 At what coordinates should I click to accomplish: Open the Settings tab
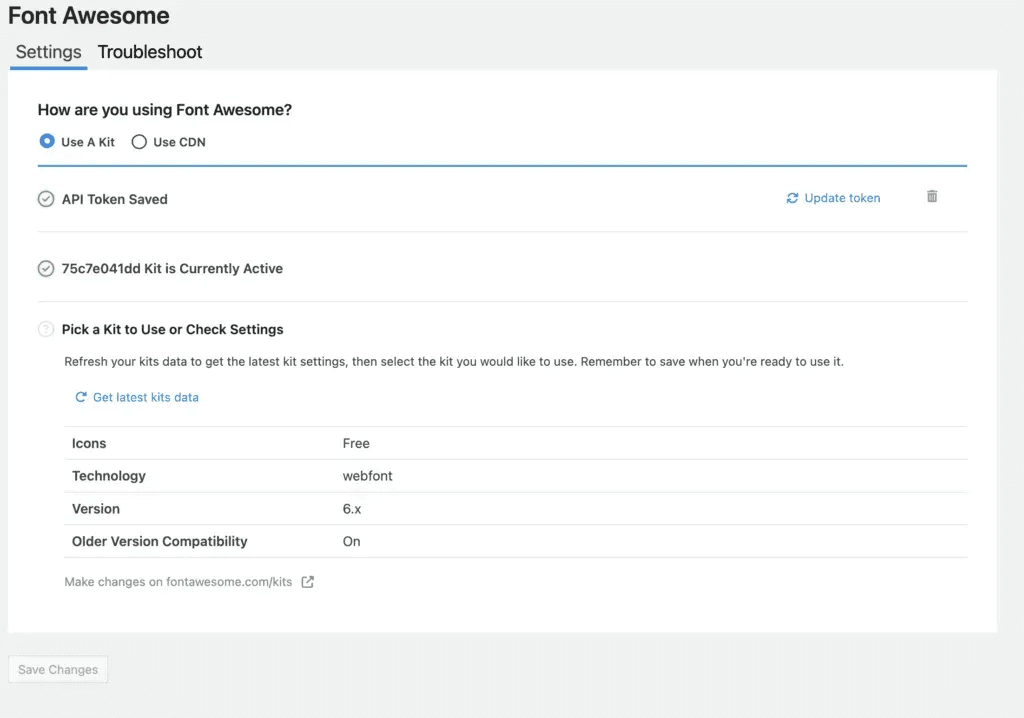(48, 52)
